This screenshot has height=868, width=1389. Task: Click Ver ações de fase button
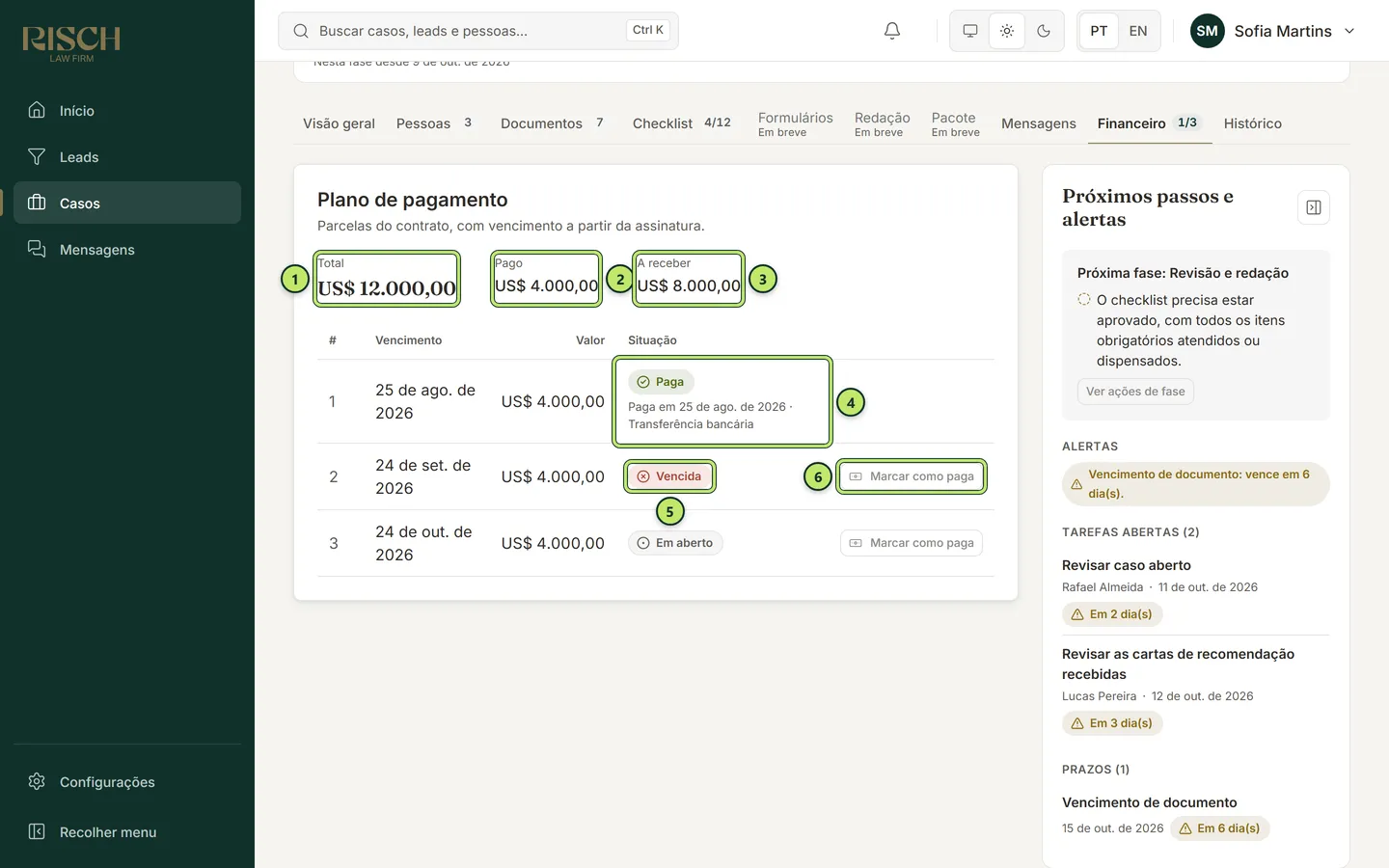click(x=1135, y=392)
